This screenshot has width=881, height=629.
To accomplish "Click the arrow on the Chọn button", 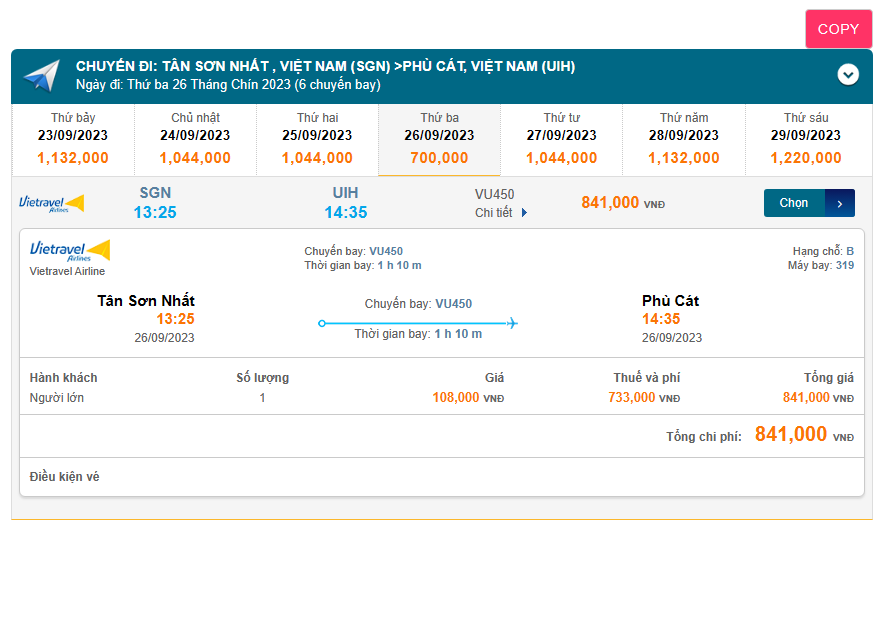I will (x=840, y=203).
